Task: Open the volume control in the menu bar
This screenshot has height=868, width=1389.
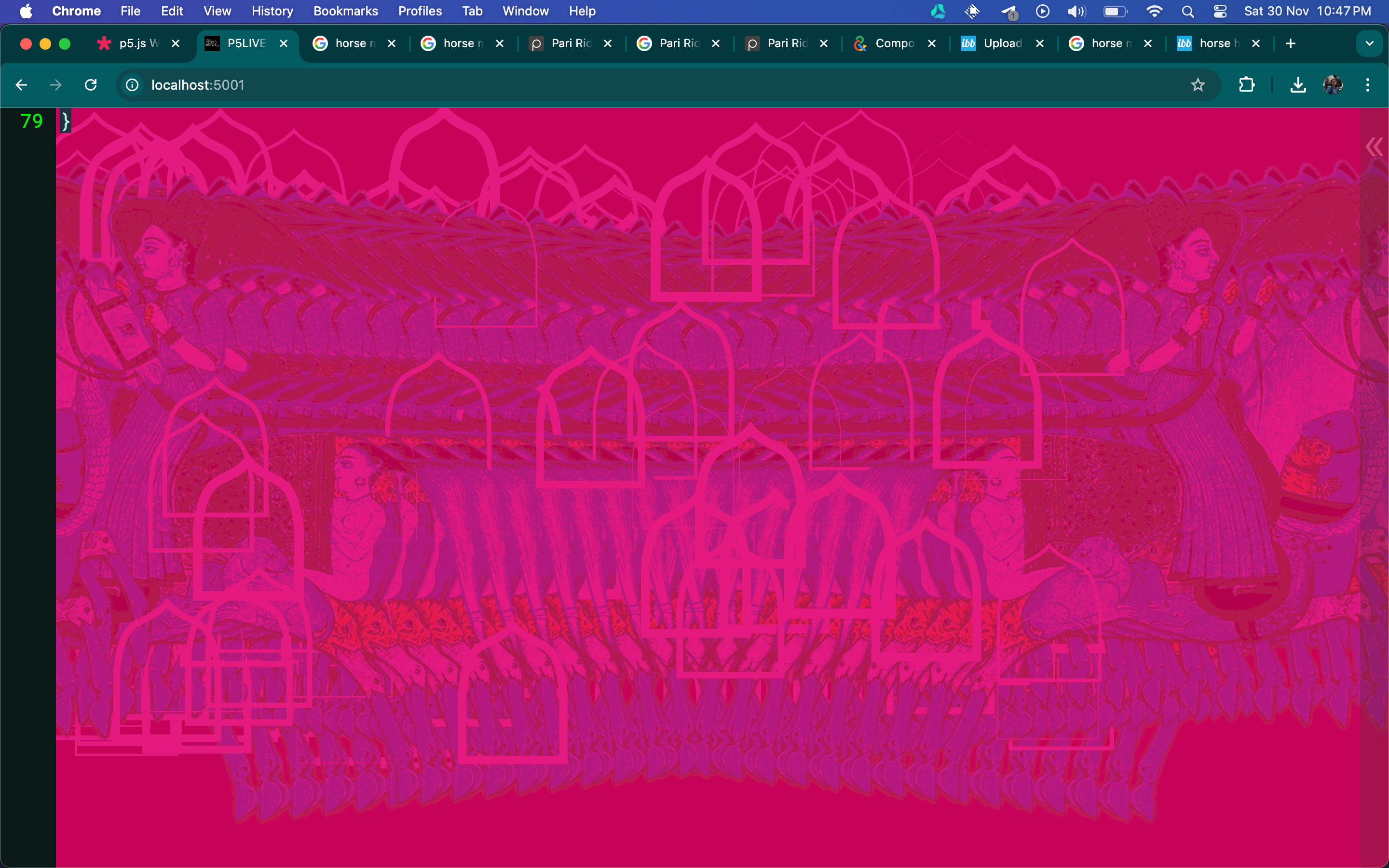Action: point(1076,11)
